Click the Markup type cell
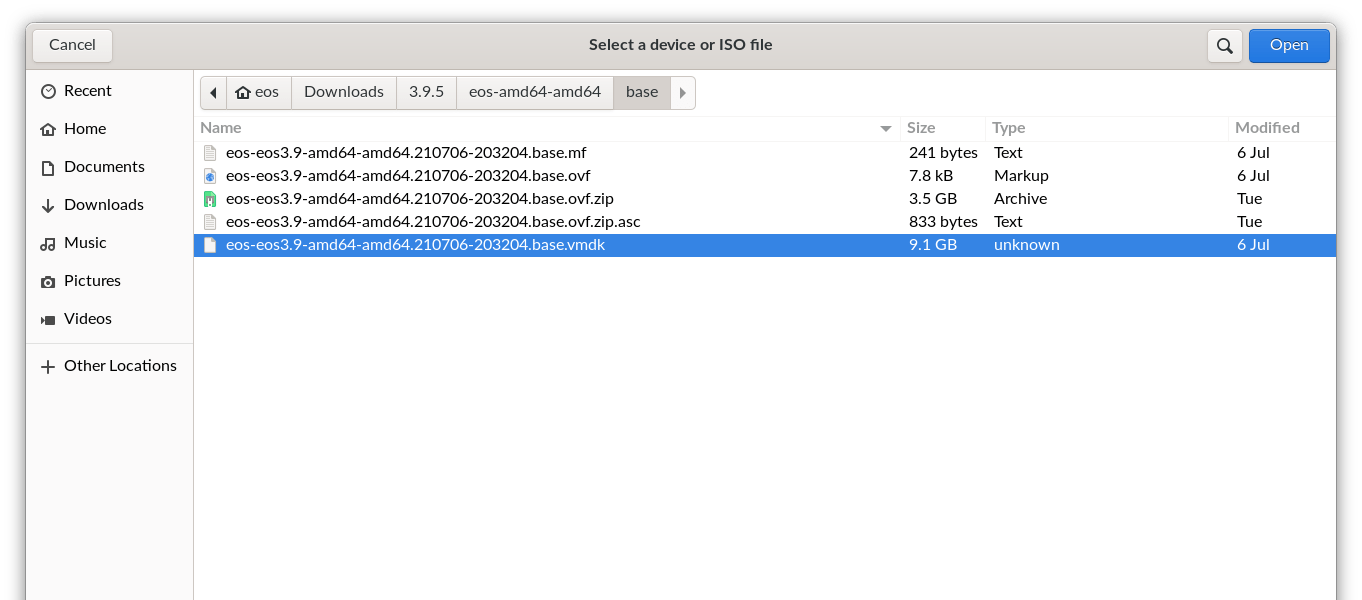 pos(1021,176)
